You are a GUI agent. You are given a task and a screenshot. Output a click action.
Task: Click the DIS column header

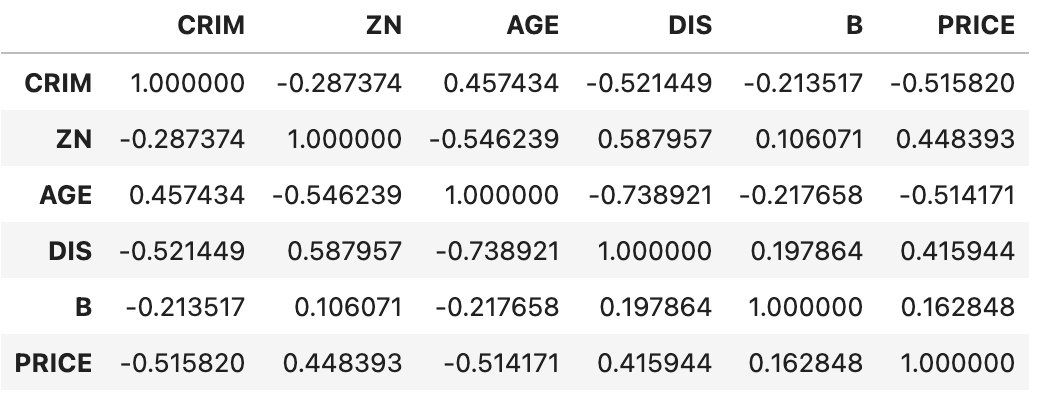click(690, 27)
